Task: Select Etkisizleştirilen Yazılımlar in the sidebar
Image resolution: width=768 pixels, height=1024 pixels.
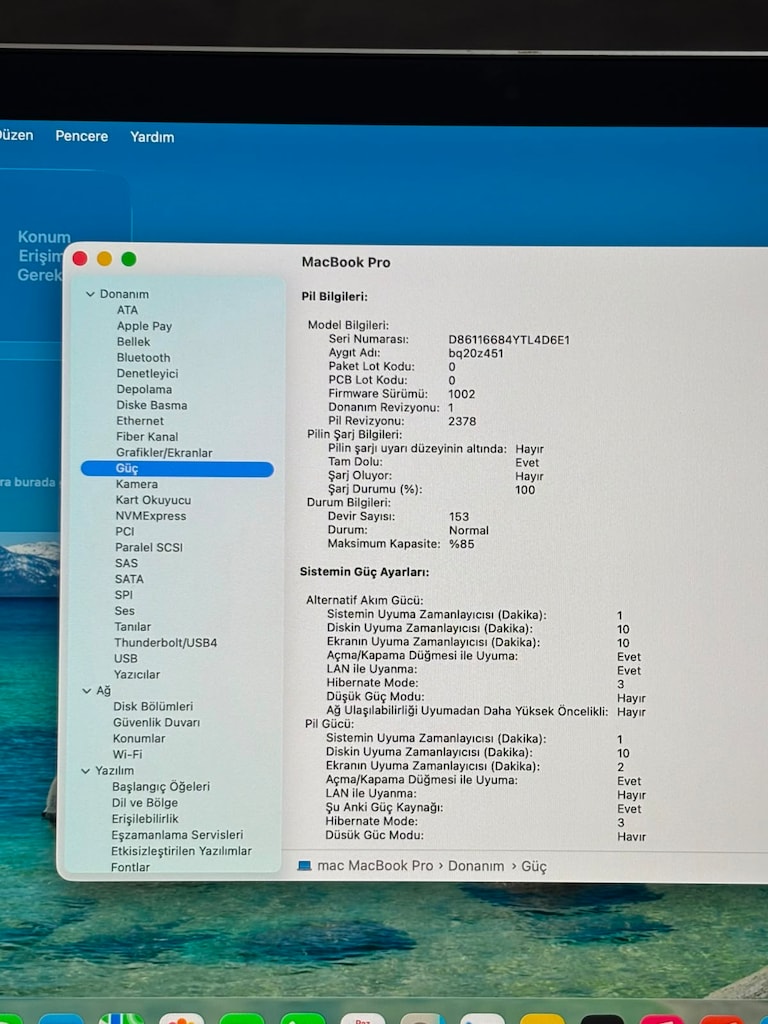Action: click(x=181, y=851)
